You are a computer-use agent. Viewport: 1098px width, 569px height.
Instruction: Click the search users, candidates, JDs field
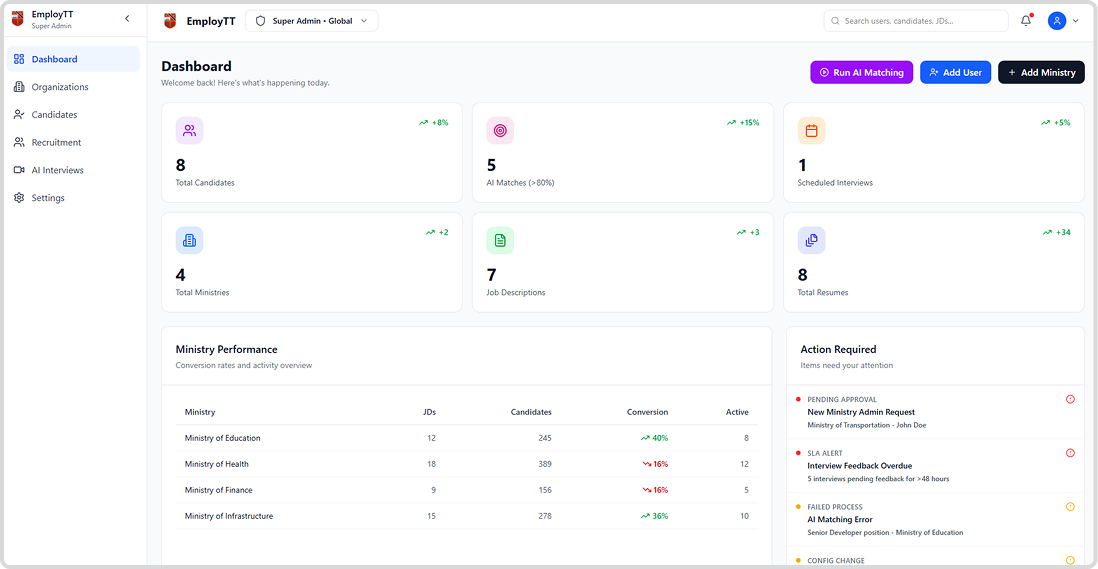916,21
